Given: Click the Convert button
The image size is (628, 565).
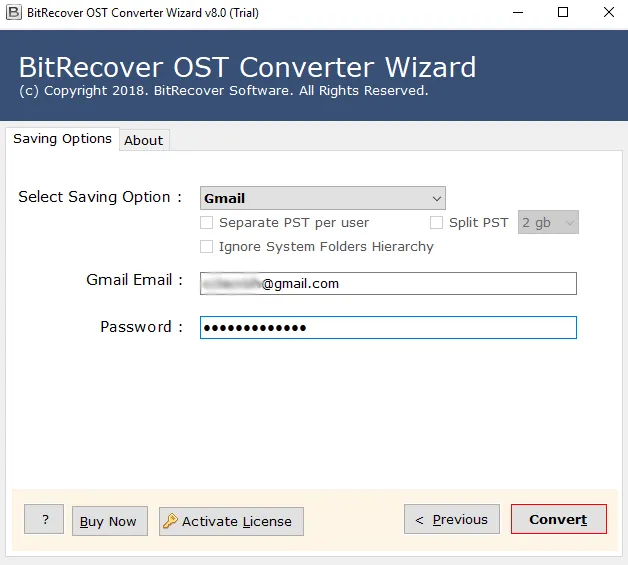Looking at the screenshot, I should pos(558,519).
